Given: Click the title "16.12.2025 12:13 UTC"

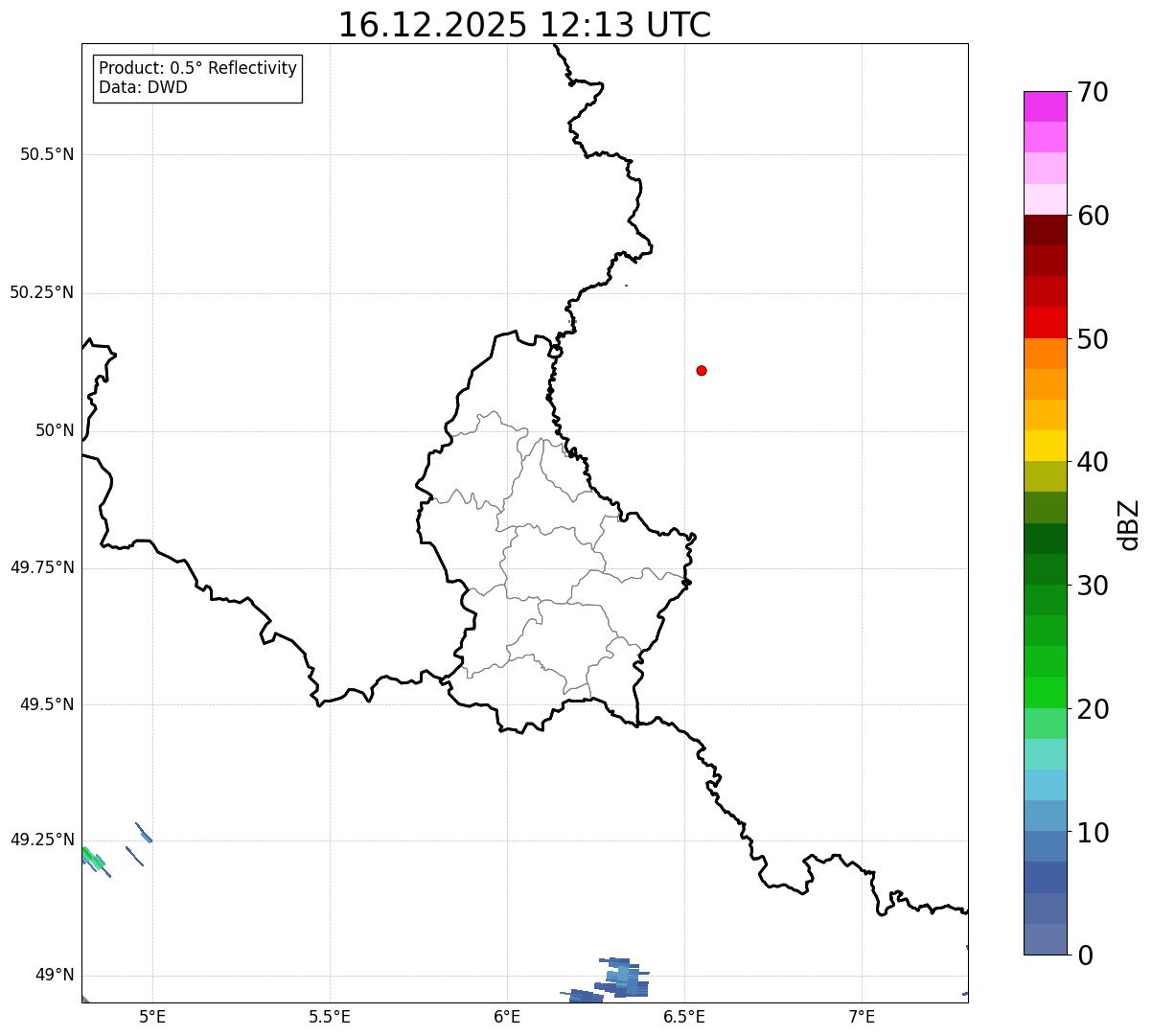Looking at the screenshot, I should click(524, 25).
